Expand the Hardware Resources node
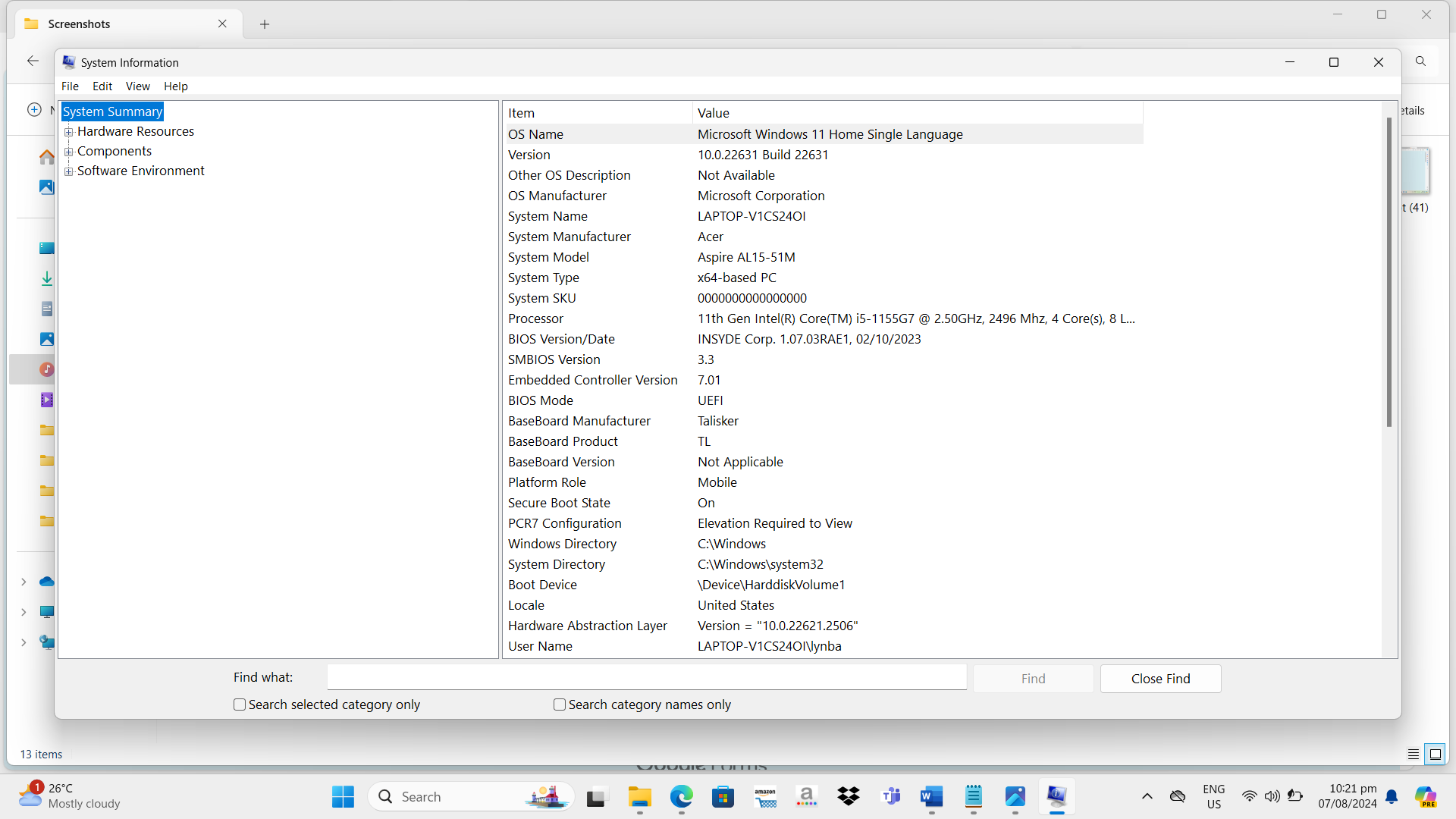This screenshot has width=1456, height=819. pyautogui.click(x=69, y=132)
